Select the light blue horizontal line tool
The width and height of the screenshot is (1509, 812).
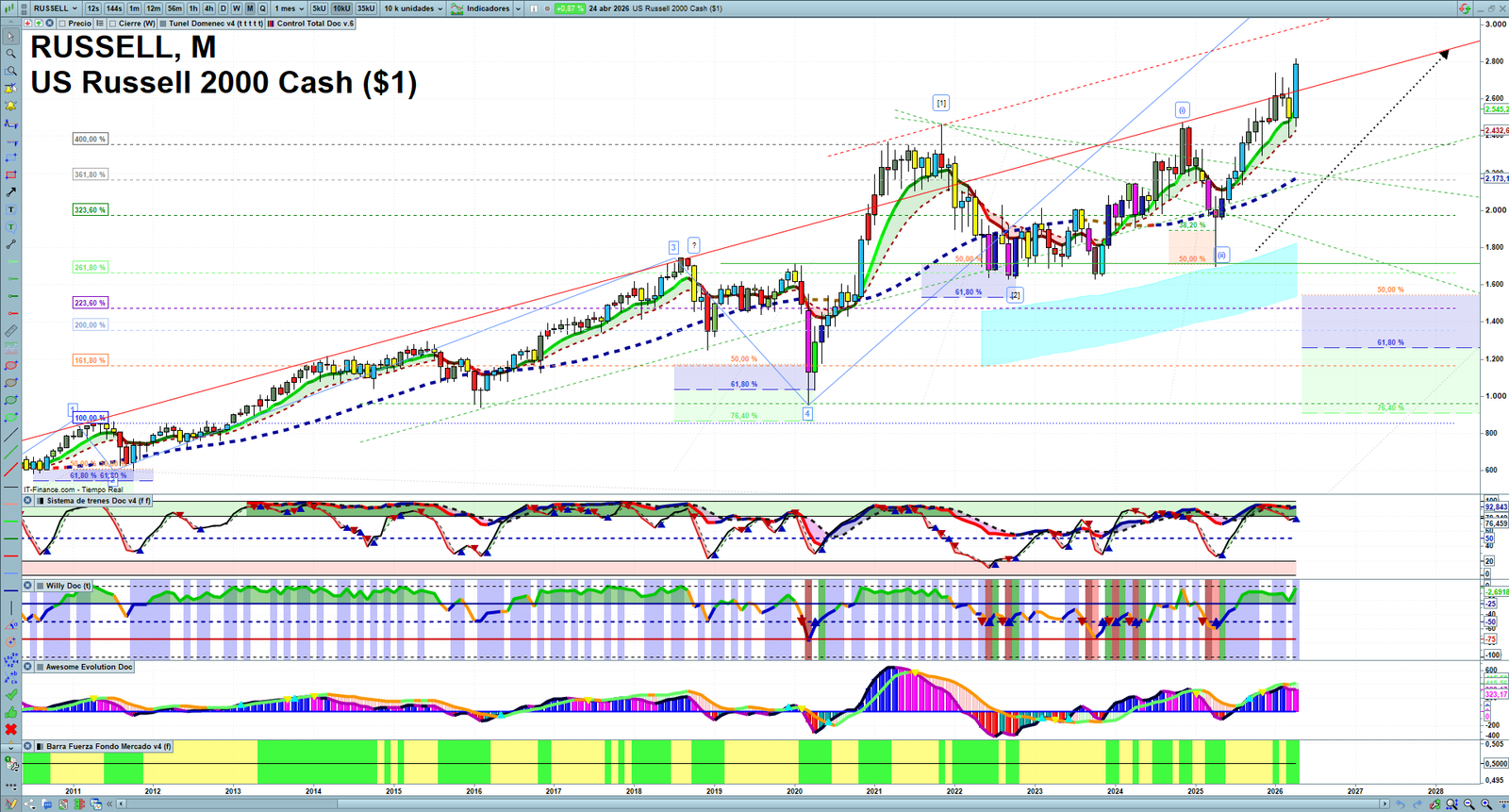10,572
